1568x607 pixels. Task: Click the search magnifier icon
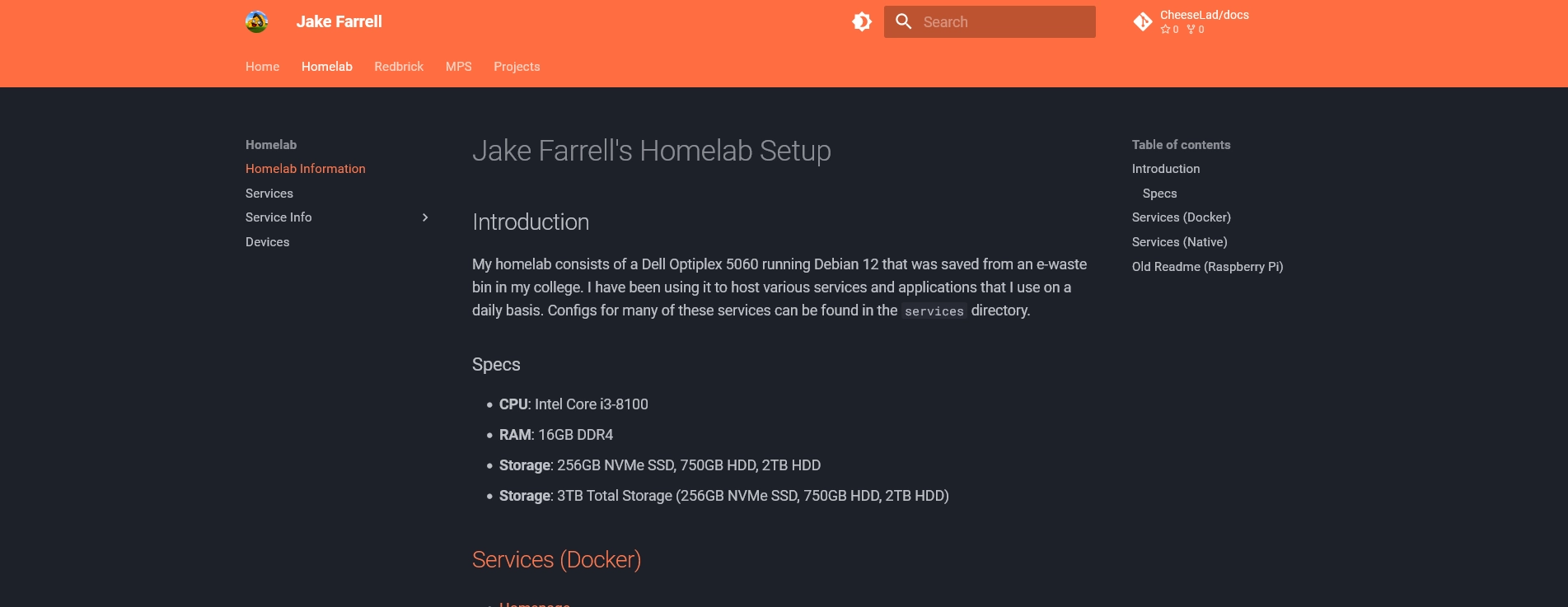click(904, 21)
